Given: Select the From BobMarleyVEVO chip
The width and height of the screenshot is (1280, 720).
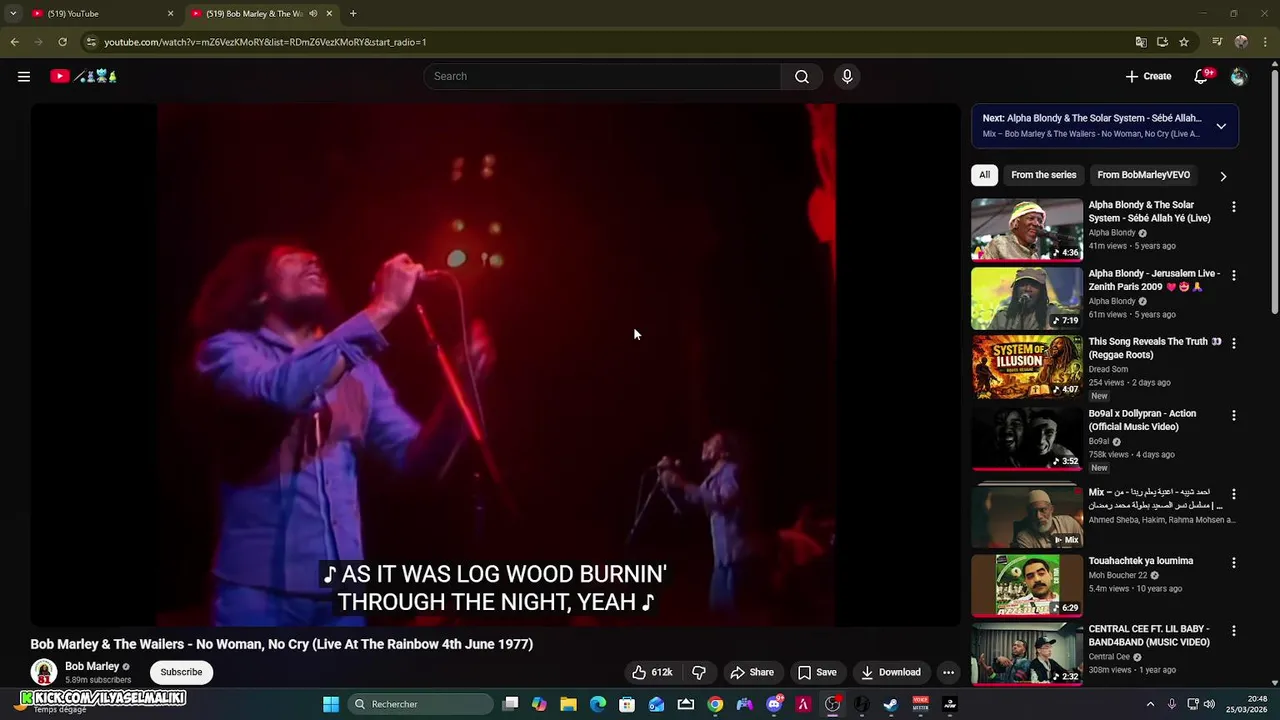Looking at the screenshot, I should 1143,175.
